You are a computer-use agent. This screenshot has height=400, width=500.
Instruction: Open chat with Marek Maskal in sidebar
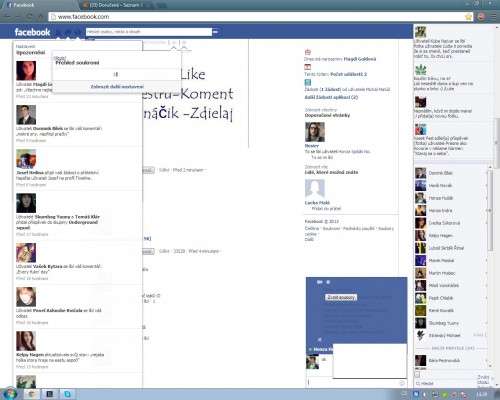pos(451,260)
